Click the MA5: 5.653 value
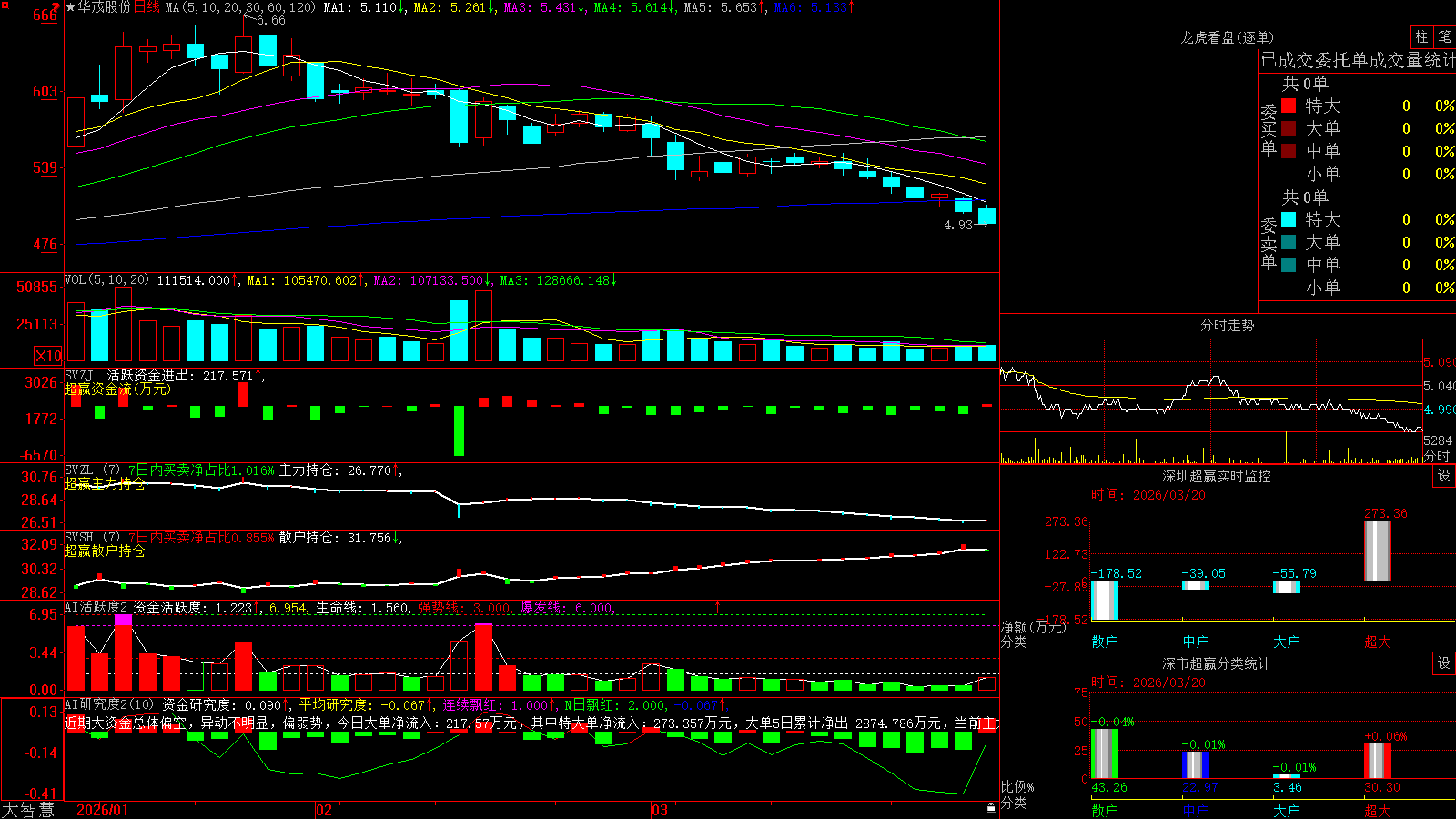 (722, 7)
